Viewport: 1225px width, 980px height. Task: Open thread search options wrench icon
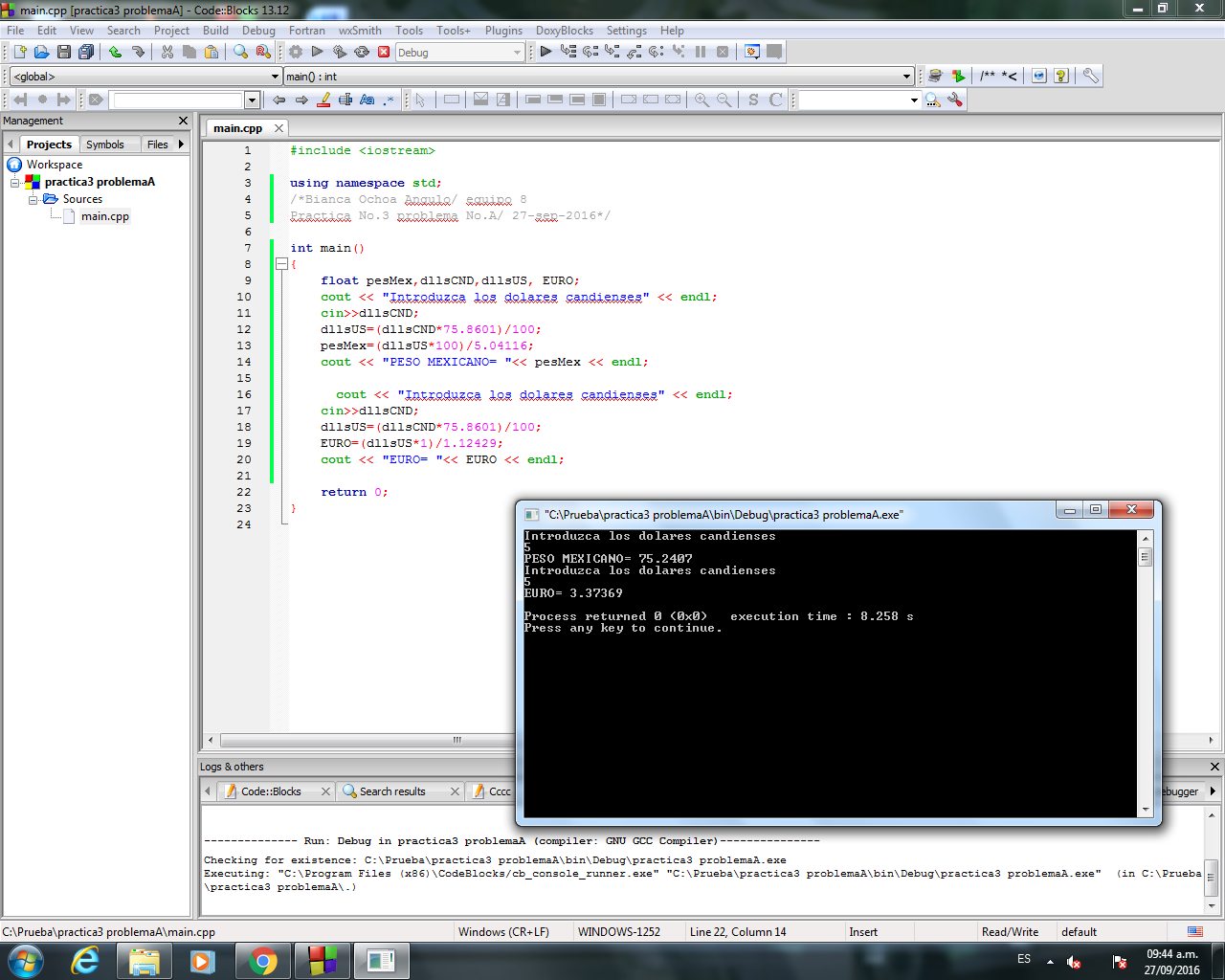955,100
